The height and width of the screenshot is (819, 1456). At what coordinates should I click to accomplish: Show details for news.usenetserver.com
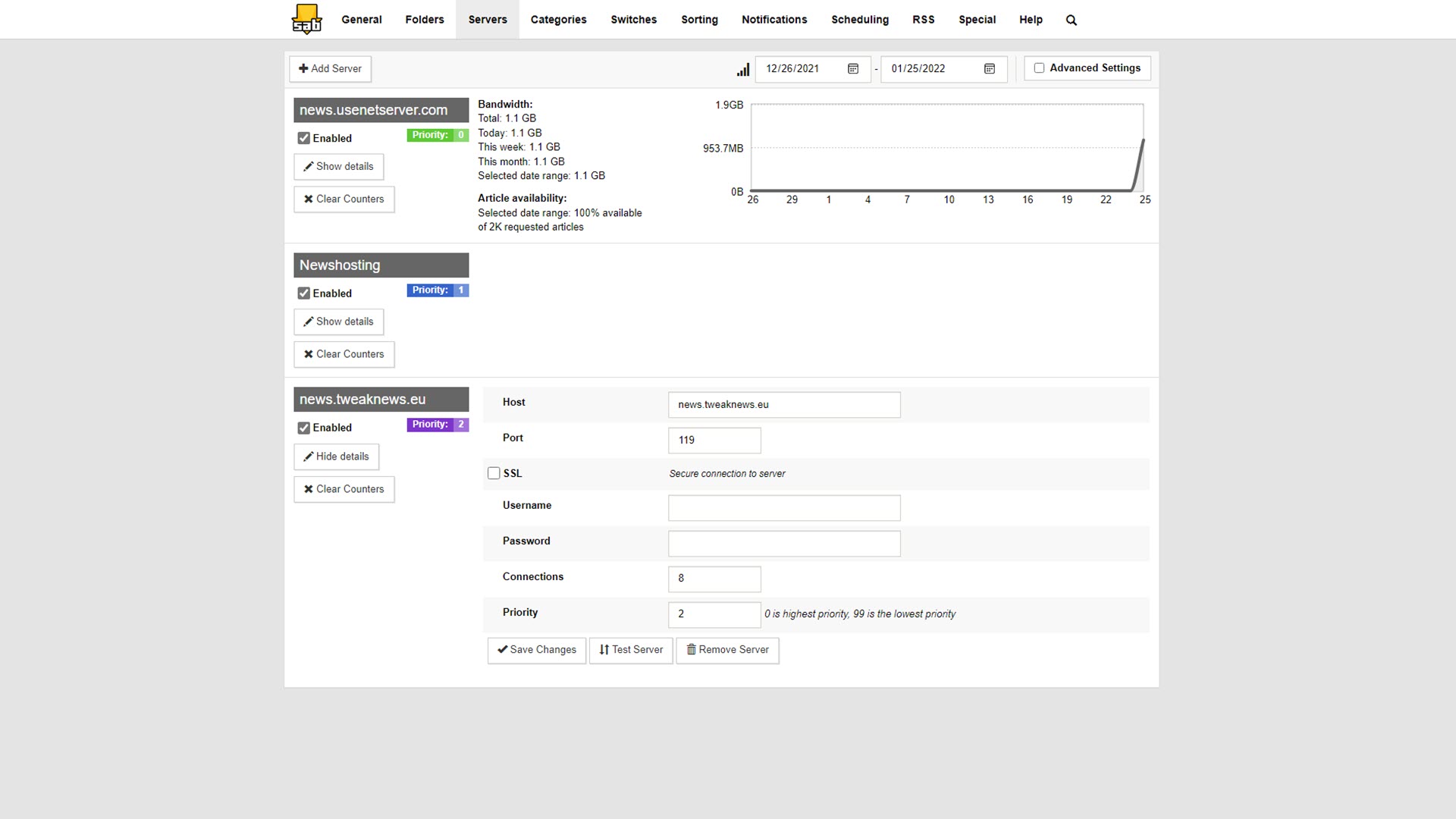339,167
